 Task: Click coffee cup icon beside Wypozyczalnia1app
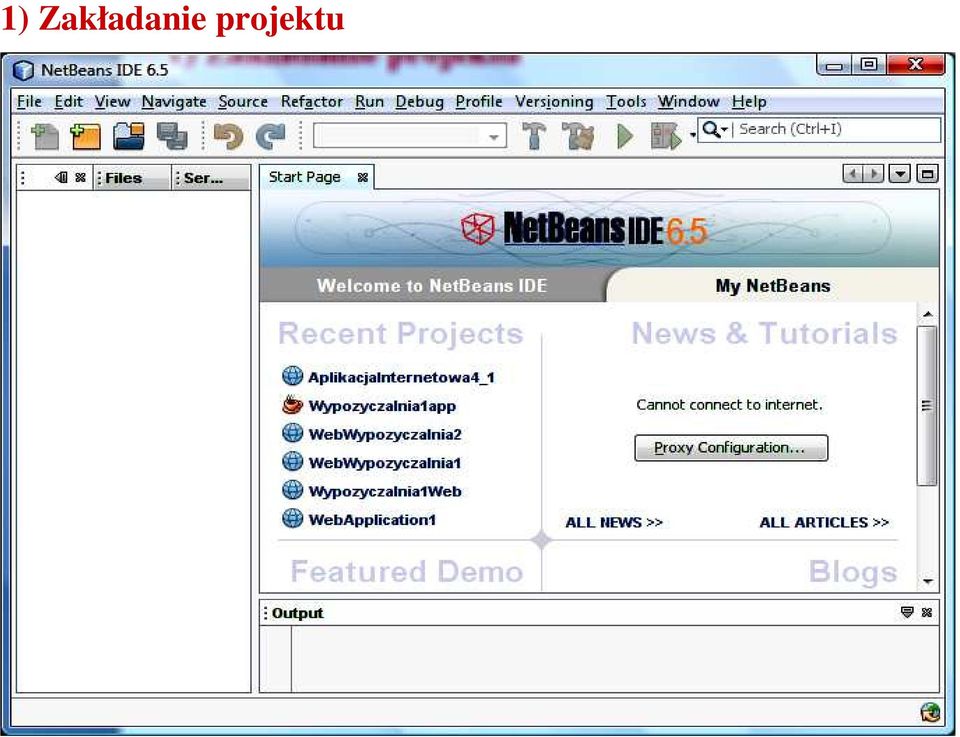pos(293,405)
